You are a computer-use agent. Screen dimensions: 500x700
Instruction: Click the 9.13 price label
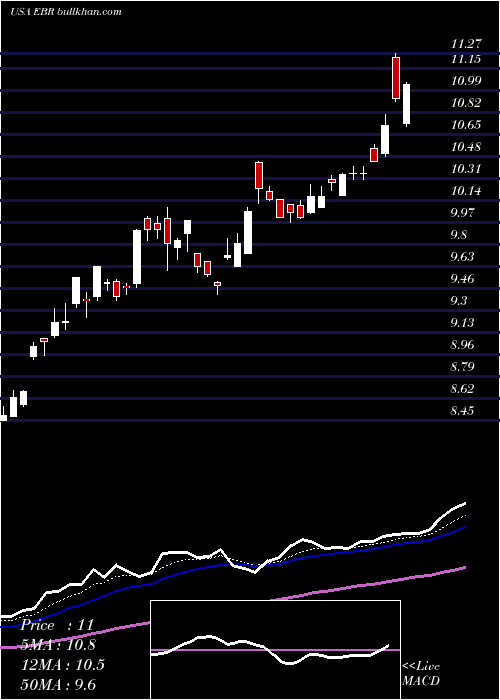[462, 323]
